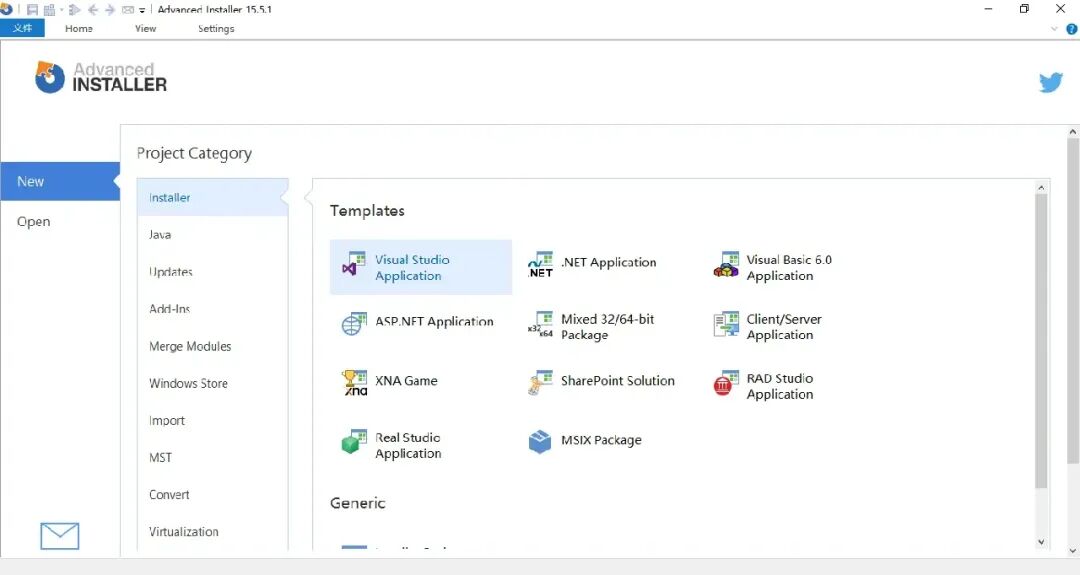The width and height of the screenshot is (1080, 575).
Task: Choose the .NET Application label
Action: [x=609, y=262]
